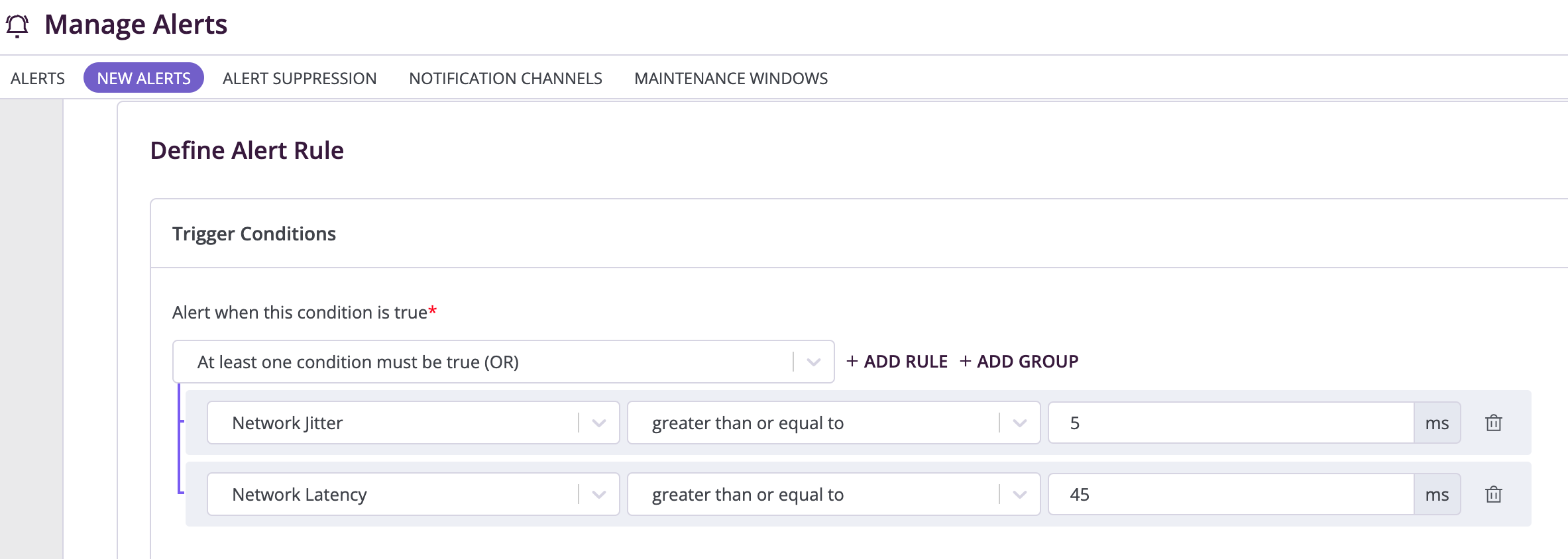Click the jitter threshold field showing 5
Image resolution: width=1568 pixels, height=559 pixels.
1231,423
